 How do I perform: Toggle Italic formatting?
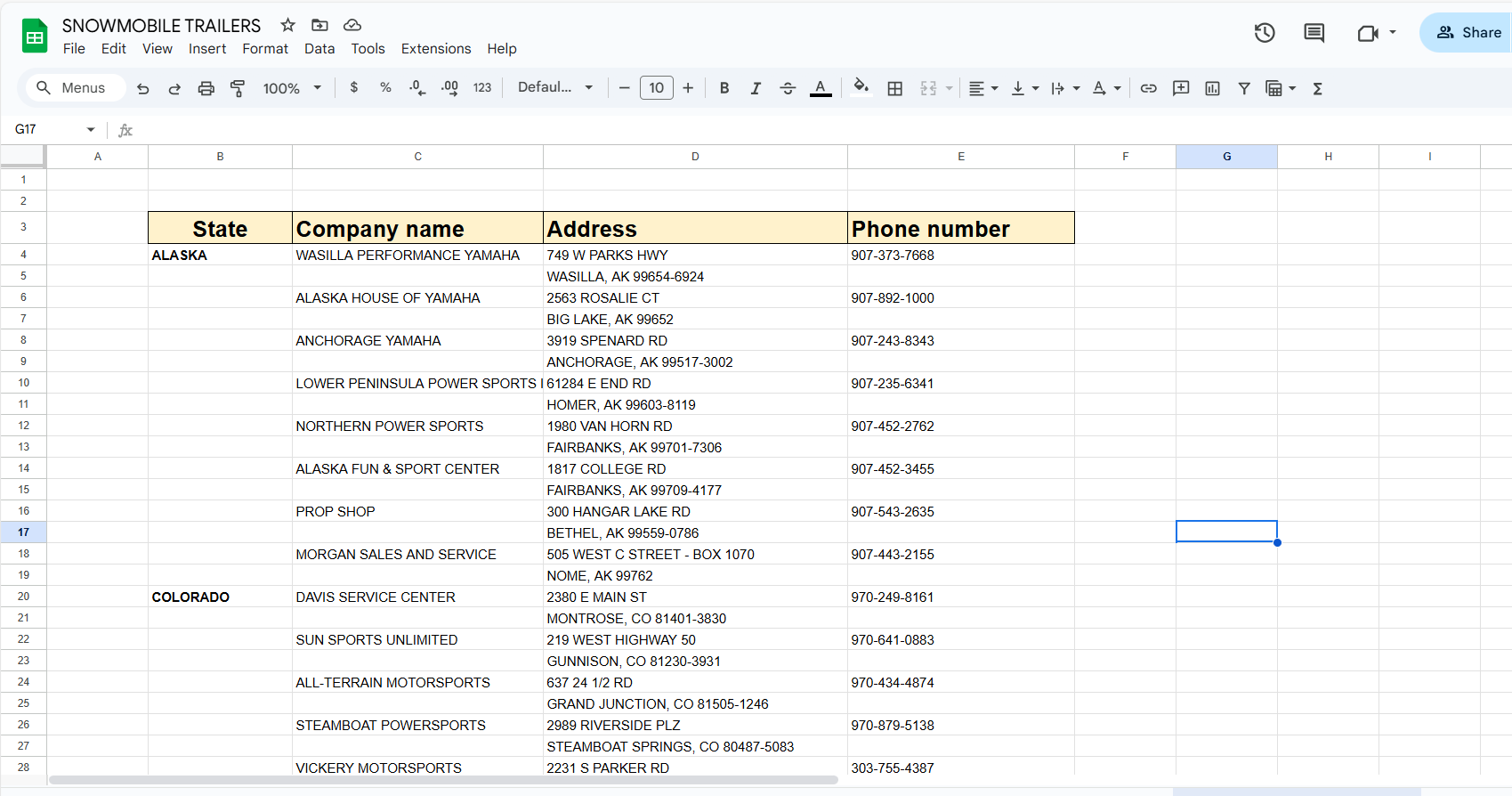pyautogui.click(x=756, y=88)
